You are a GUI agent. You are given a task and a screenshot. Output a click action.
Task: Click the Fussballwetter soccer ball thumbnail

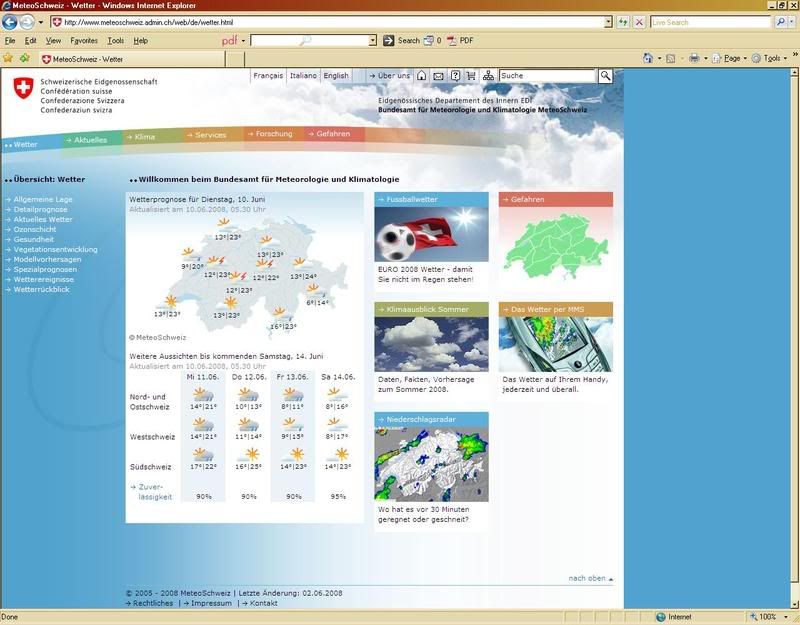[431, 234]
